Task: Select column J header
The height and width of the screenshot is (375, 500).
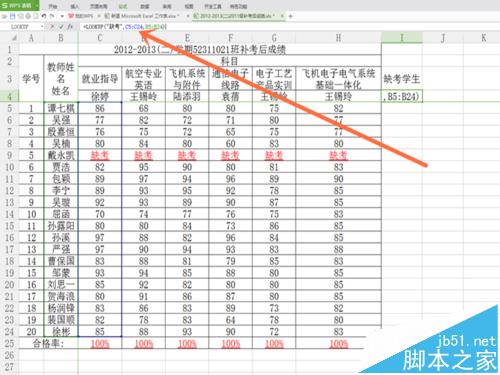Action: point(443,38)
